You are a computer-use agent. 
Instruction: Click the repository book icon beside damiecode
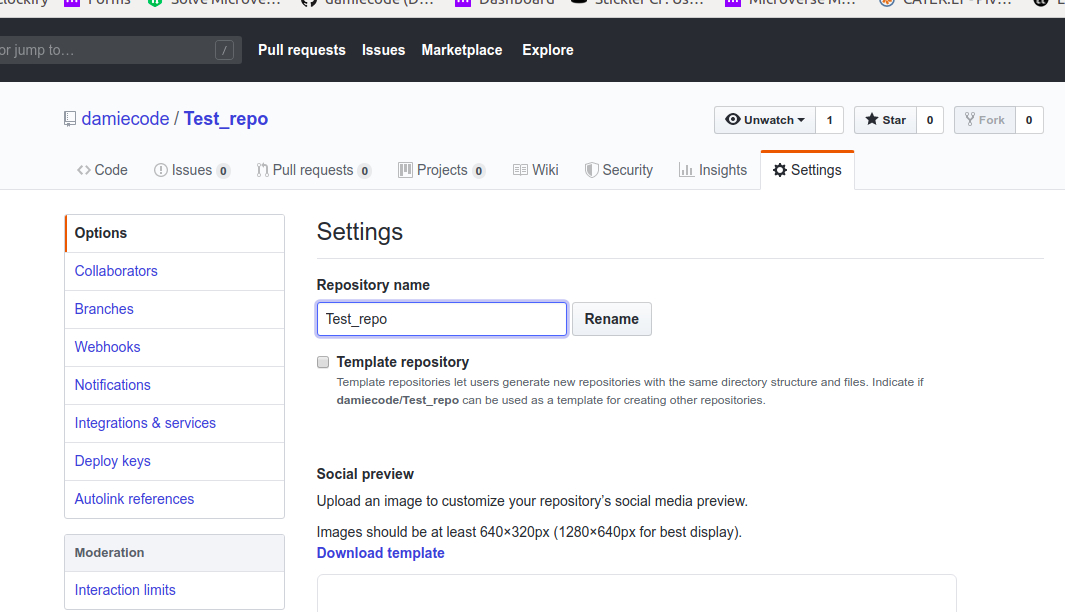click(x=70, y=119)
